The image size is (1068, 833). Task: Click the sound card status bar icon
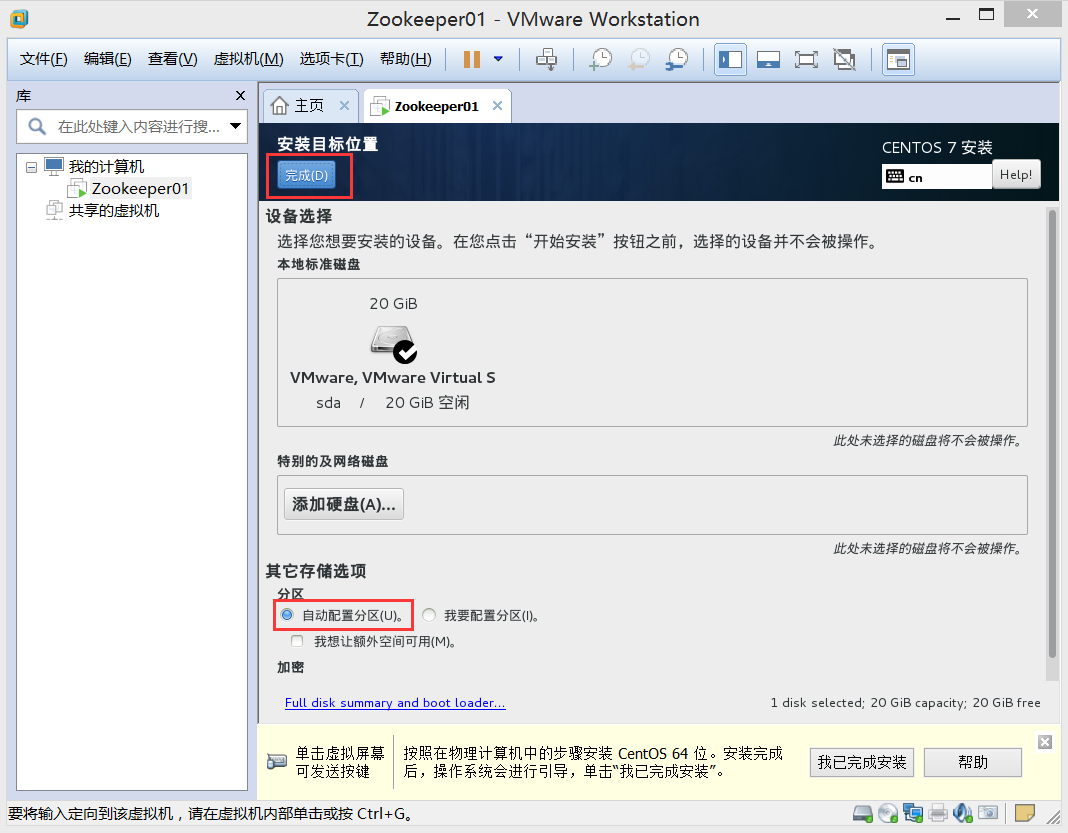tap(962, 813)
